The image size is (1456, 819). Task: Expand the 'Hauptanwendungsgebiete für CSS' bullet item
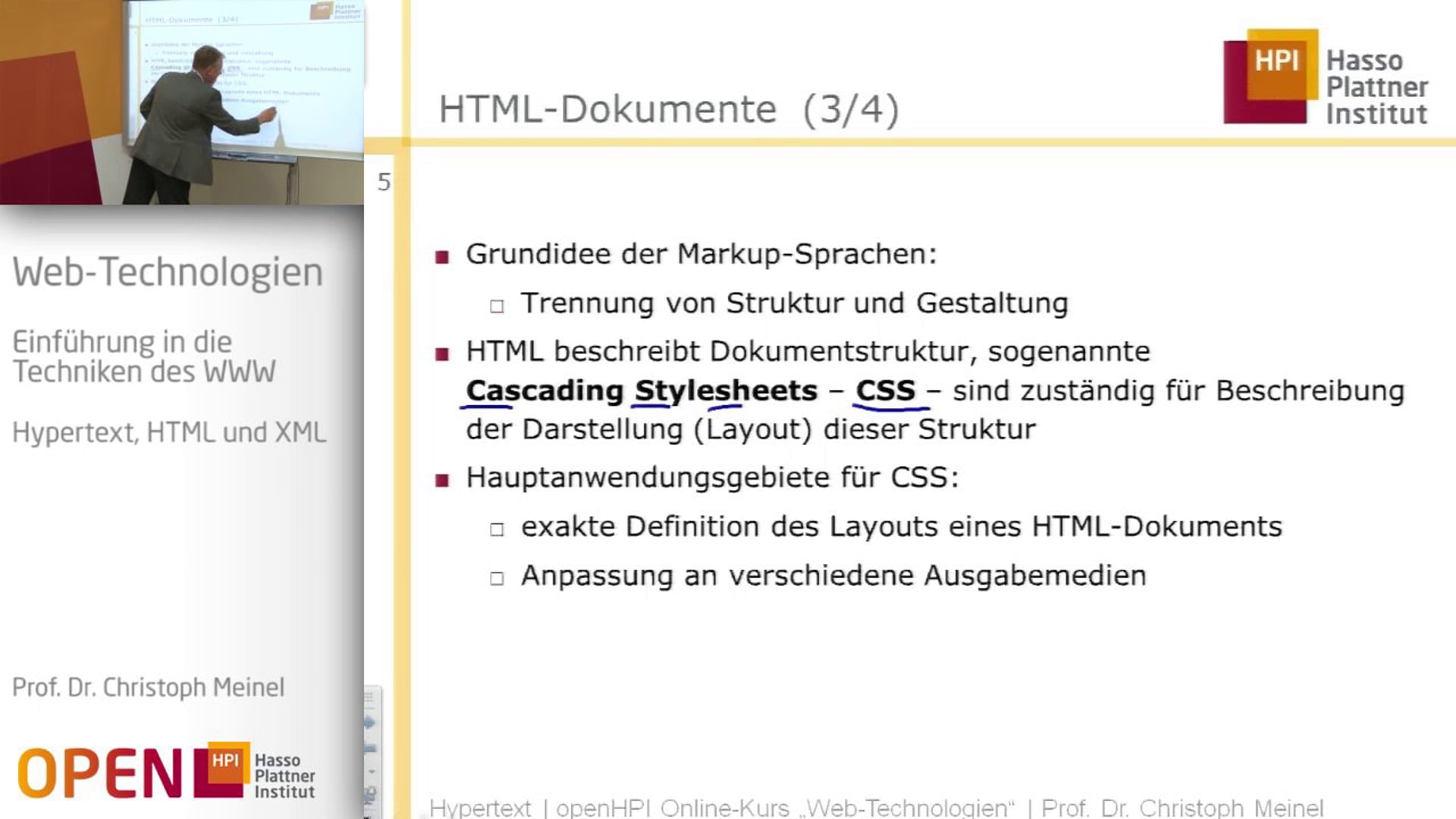[x=444, y=479]
